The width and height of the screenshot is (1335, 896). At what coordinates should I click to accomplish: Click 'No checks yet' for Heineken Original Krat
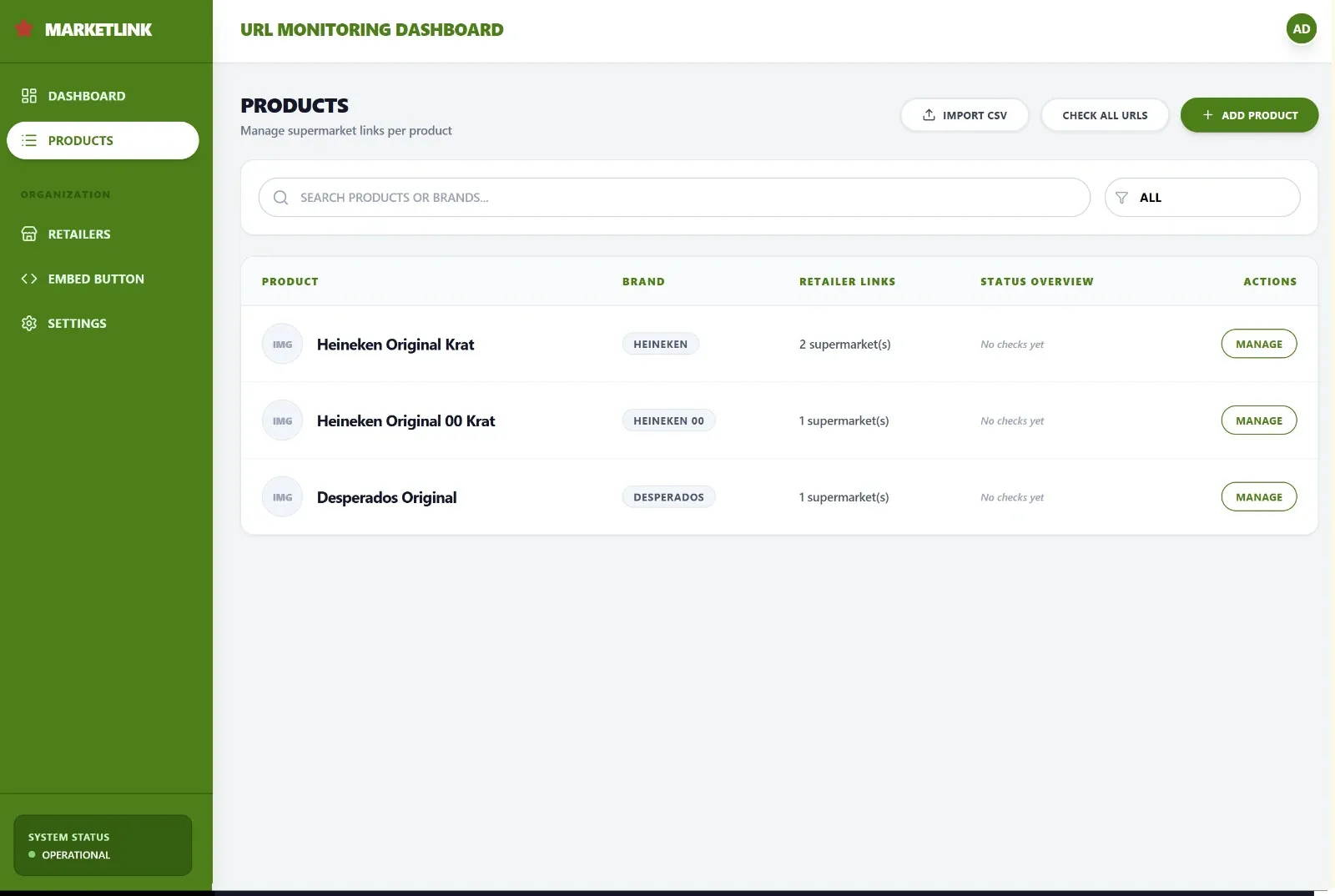click(x=1012, y=345)
